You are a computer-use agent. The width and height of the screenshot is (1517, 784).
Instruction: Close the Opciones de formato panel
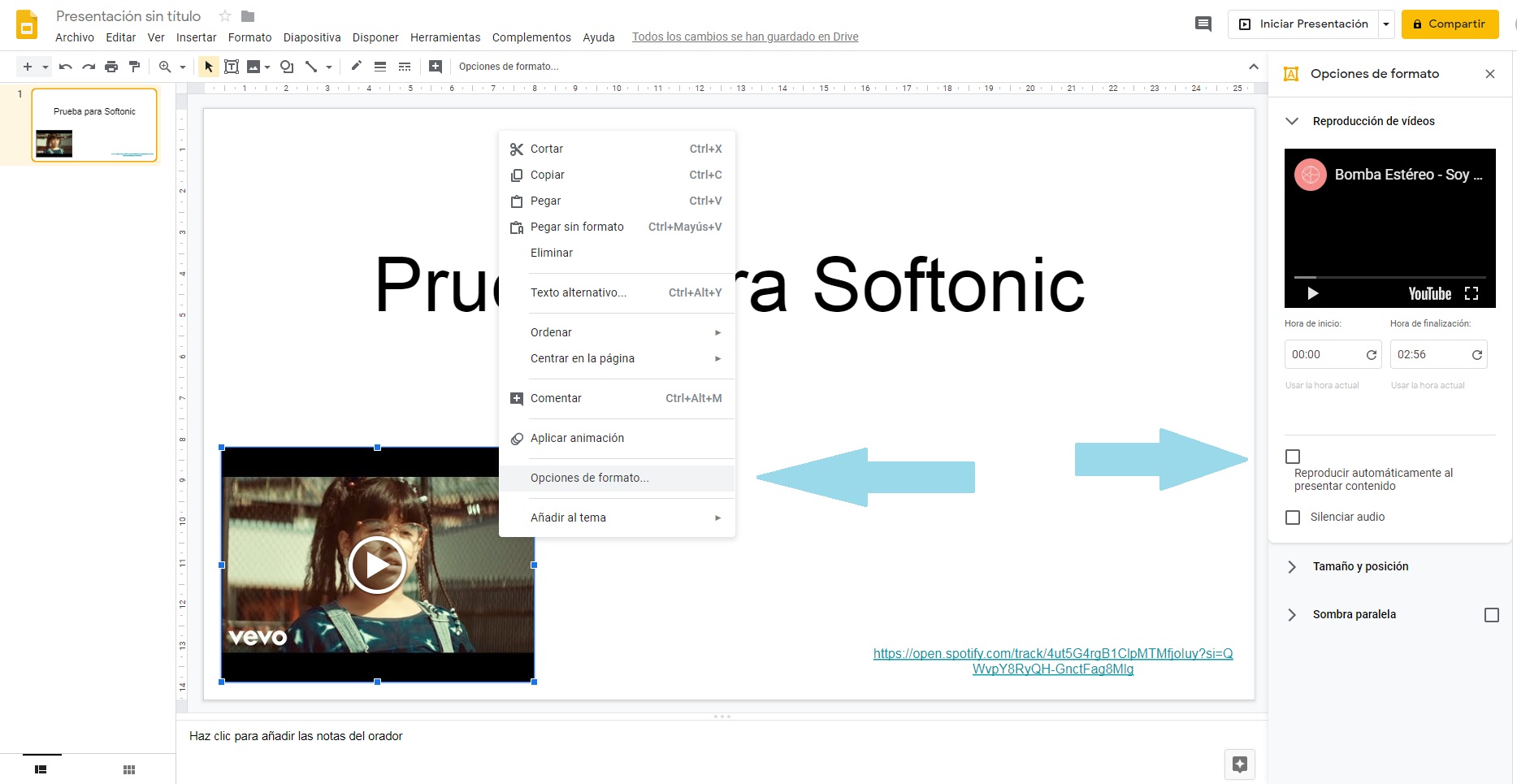[x=1490, y=74]
